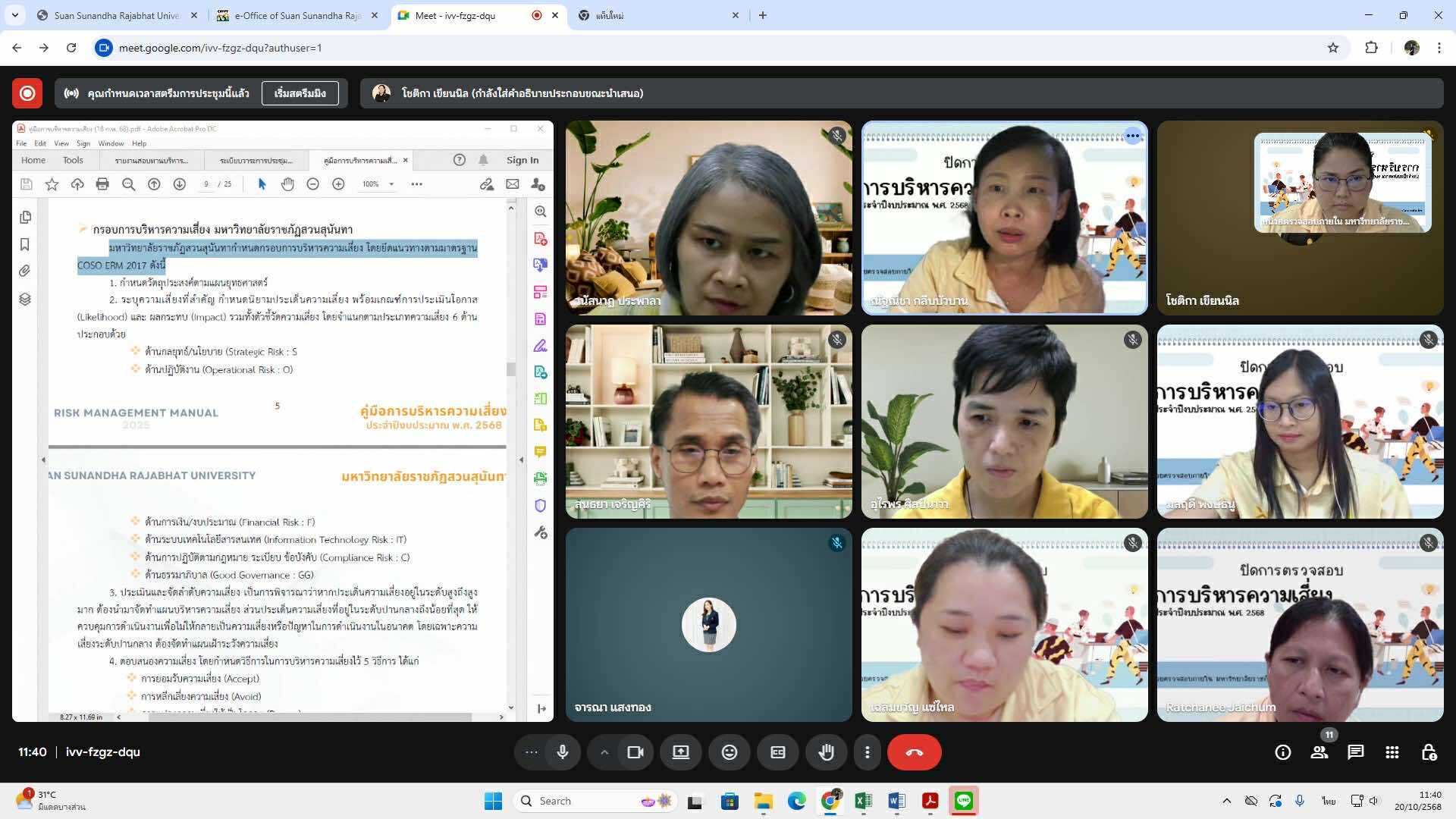
Task: Open Excel from the Windows taskbar
Action: [x=863, y=801]
